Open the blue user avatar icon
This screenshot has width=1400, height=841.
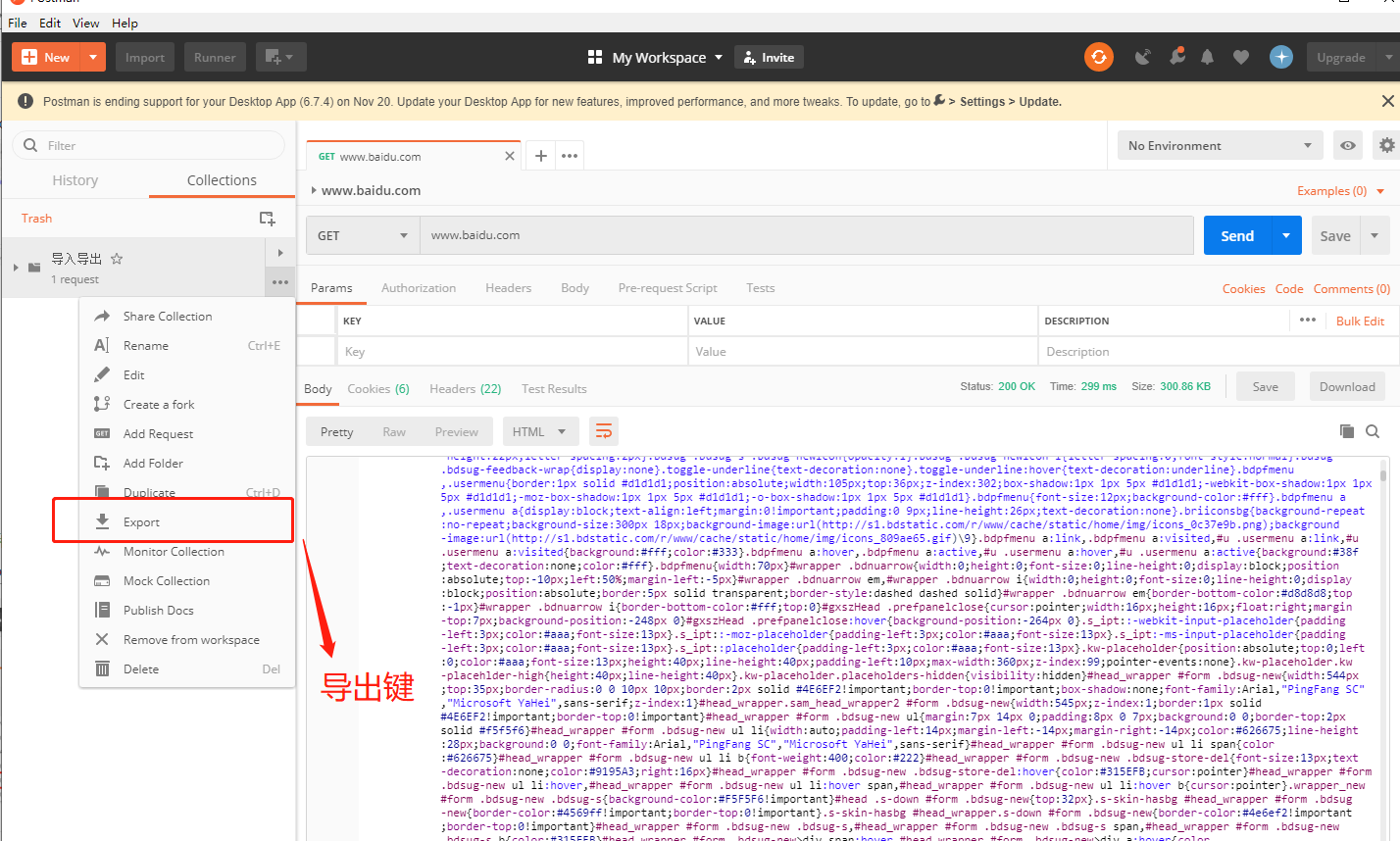click(x=1281, y=57)
